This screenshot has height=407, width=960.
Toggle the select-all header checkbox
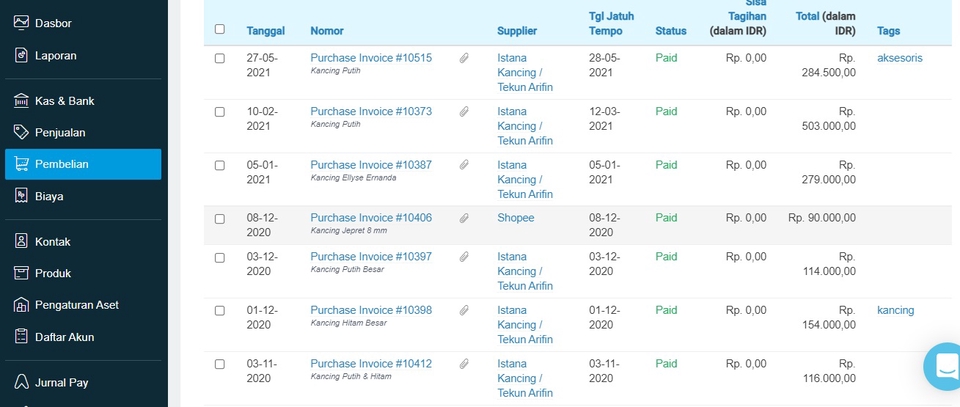[x=220, y=30]
